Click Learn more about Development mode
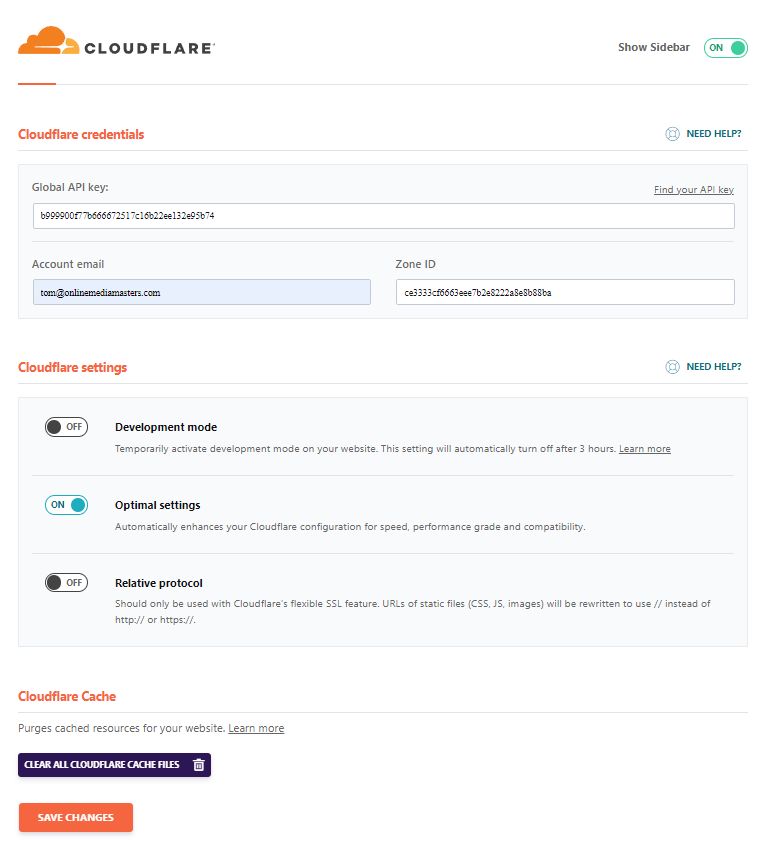Screen dimensions: 765x849 (x=644, y=448)
